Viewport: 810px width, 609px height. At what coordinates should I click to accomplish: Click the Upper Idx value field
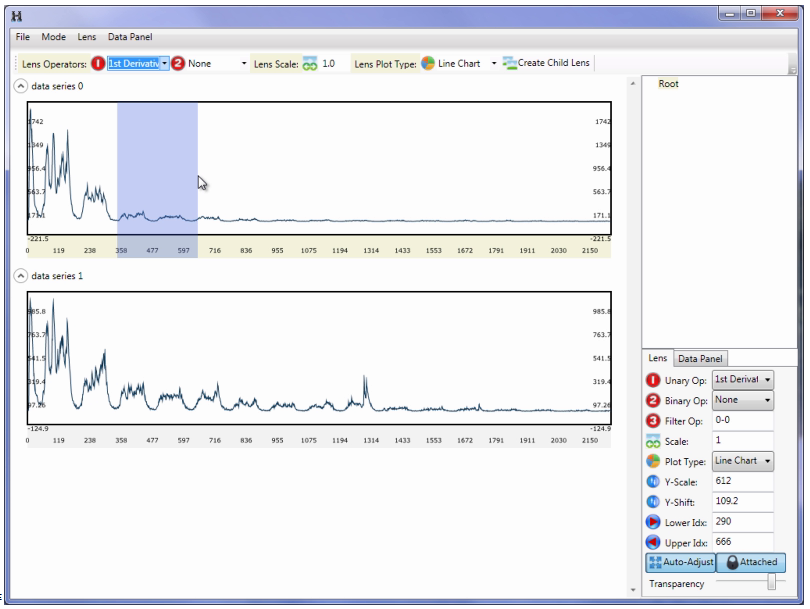742,542
